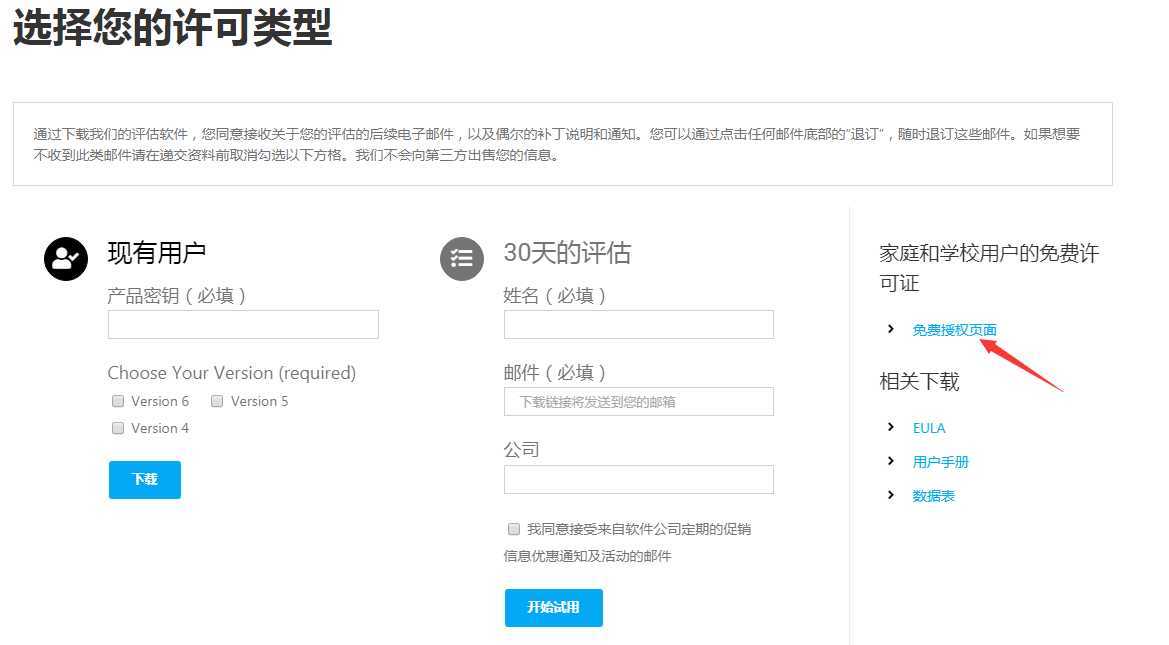Viewport: 1169px width, 645px height.
Task: Check the Version 6 checkbox
Action: [117, 401]
